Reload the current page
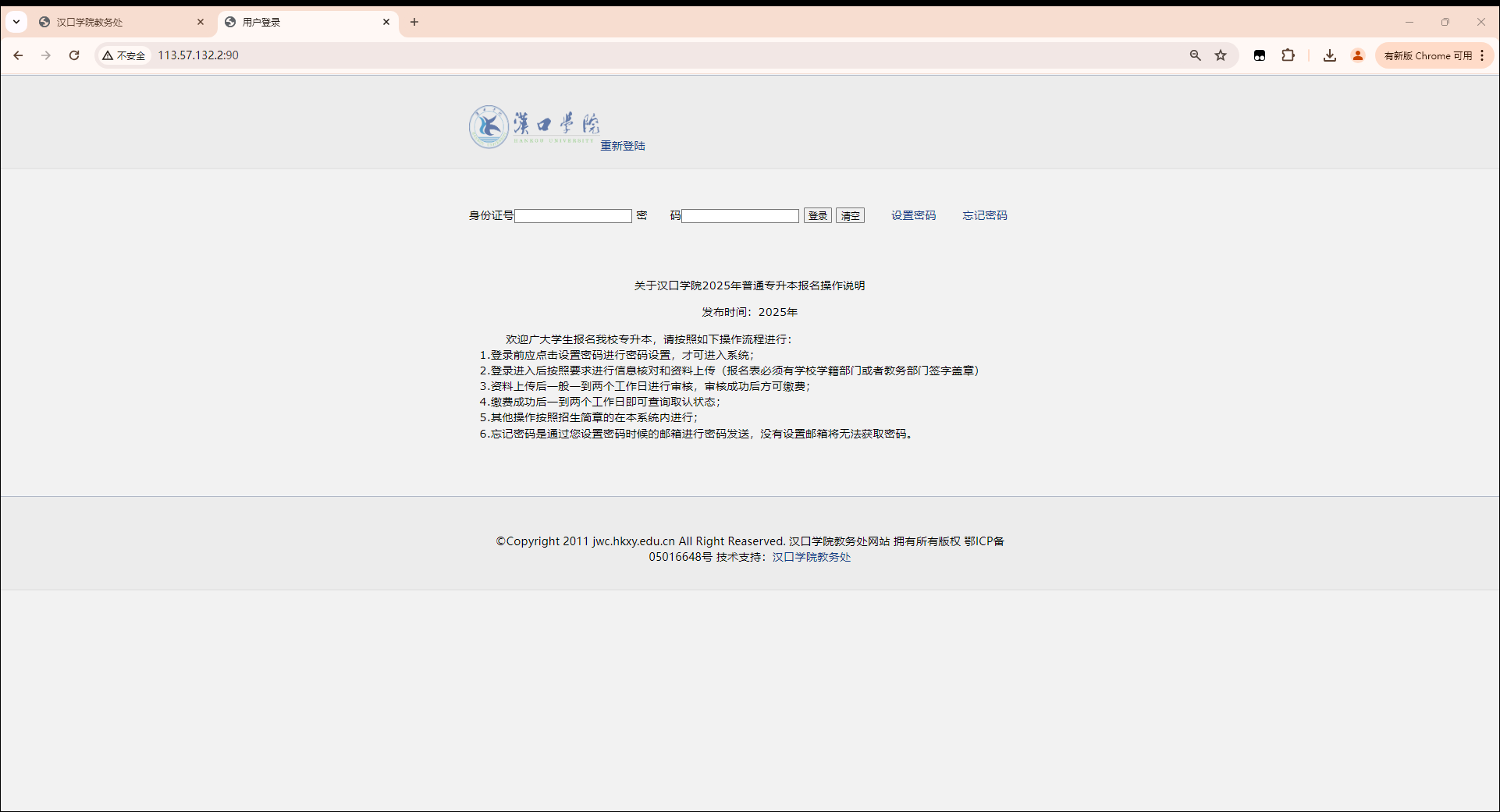This screenshot has height=812, width=1500. (74, 55)
